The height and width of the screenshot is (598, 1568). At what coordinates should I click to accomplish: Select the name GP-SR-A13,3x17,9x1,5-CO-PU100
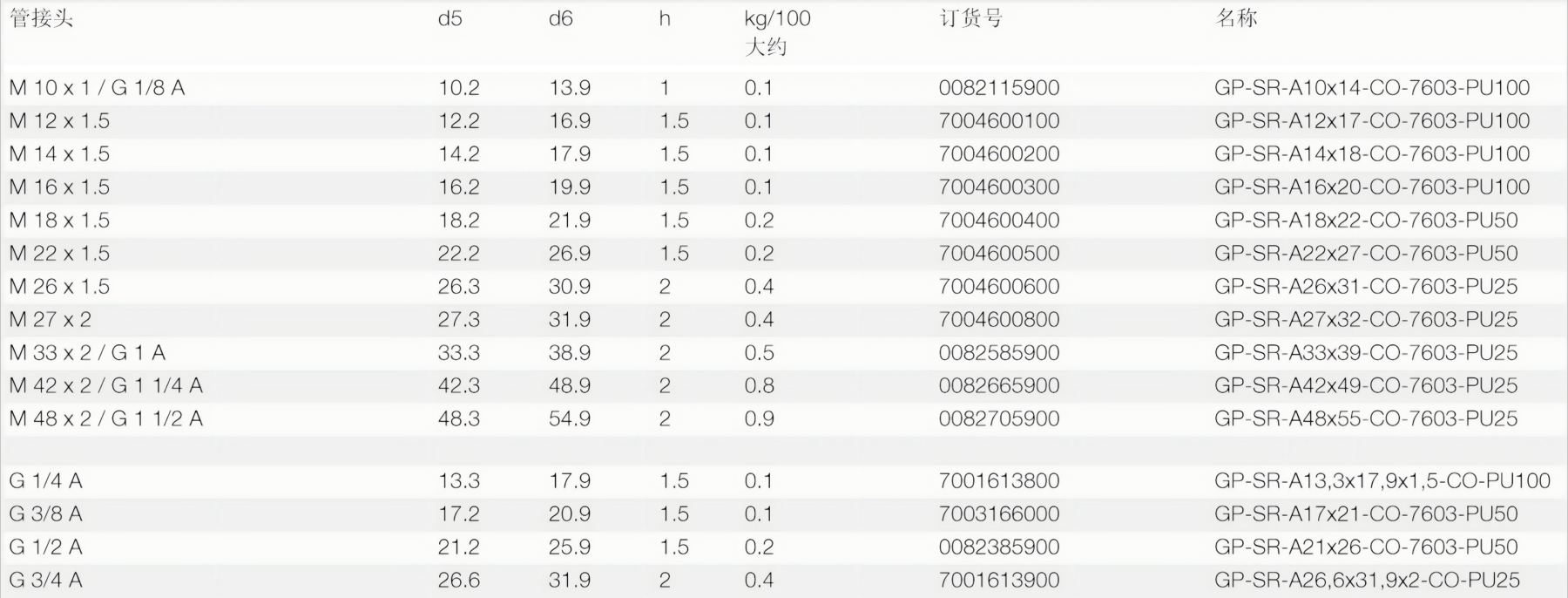coord(1382,481)
